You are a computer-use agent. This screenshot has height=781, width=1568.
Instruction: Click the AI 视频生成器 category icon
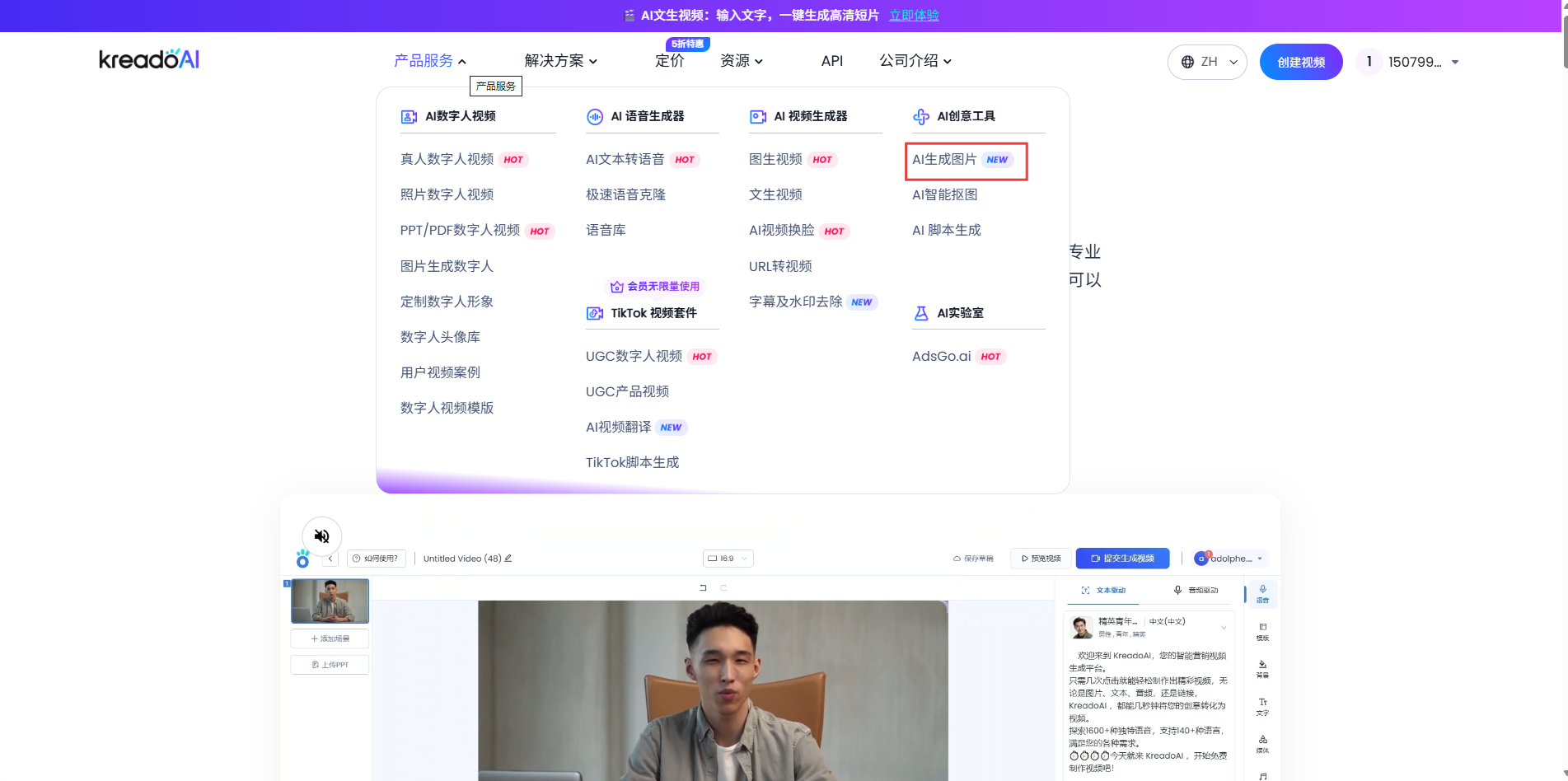coord(757,117)
